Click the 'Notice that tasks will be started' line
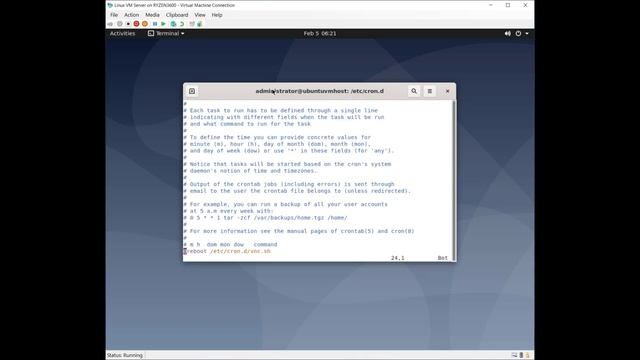 [x=287, y=164]
